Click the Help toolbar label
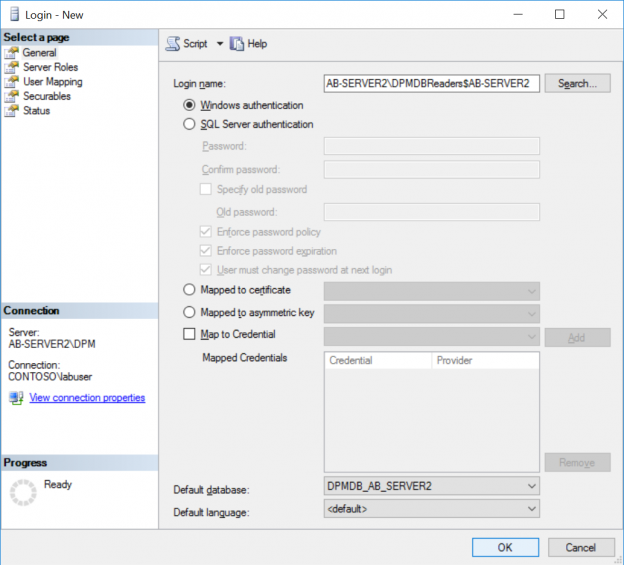Image resolution: width=624 pixels, height=565 pixels. click(x=257, y=43)
